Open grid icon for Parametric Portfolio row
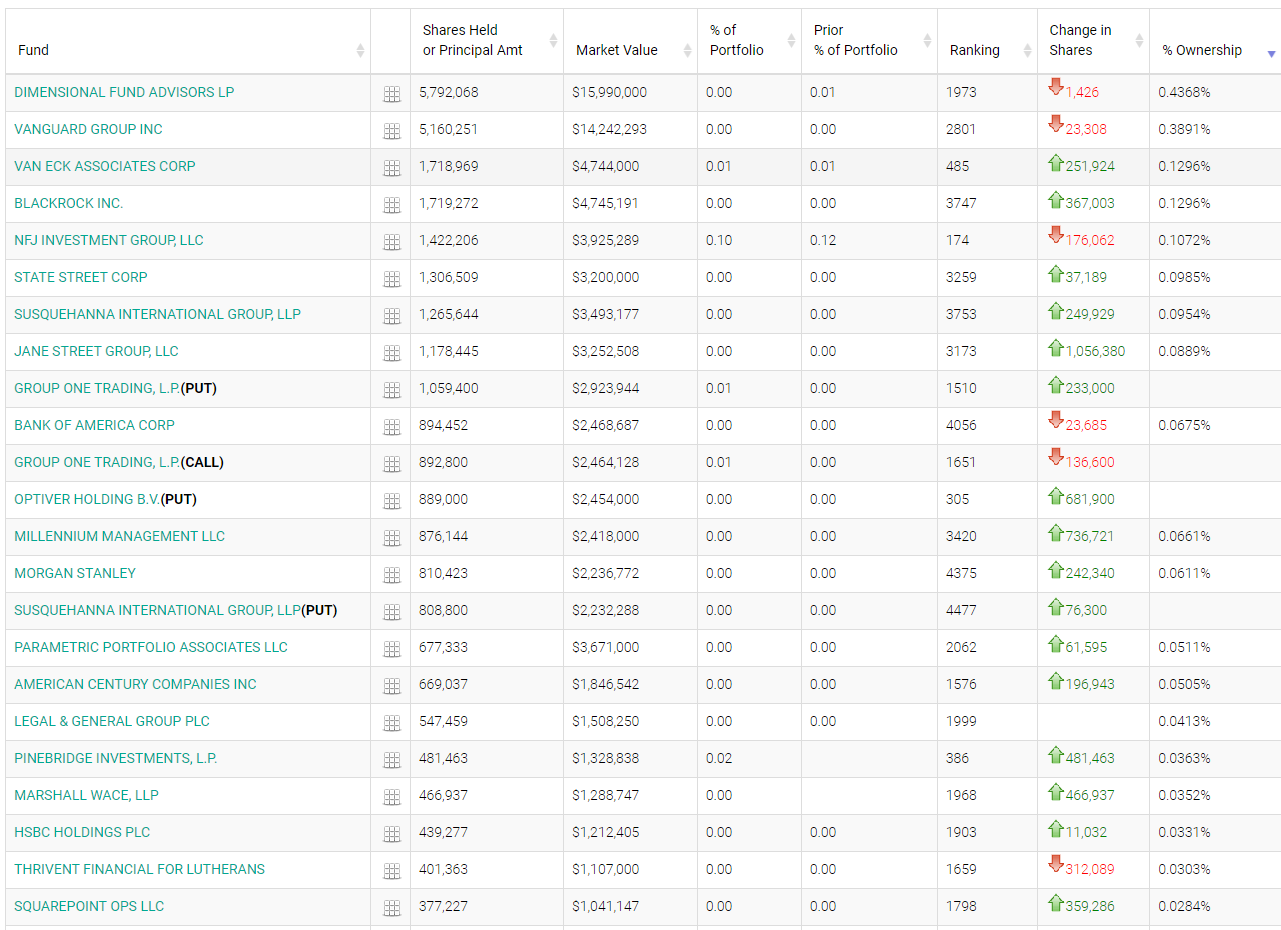The image size is (1281, 930). point(391,649)
